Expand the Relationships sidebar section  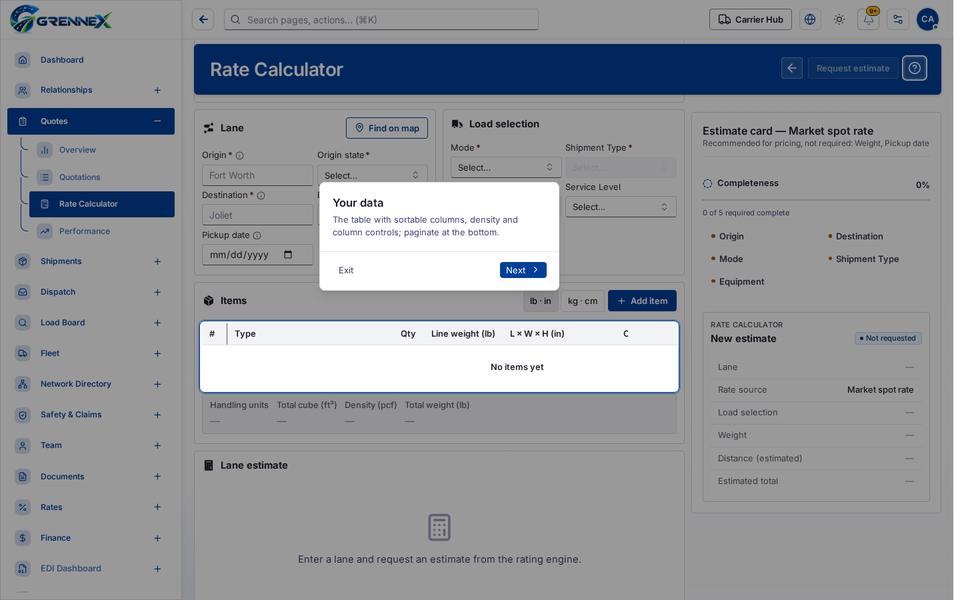[x=157, y=91]
